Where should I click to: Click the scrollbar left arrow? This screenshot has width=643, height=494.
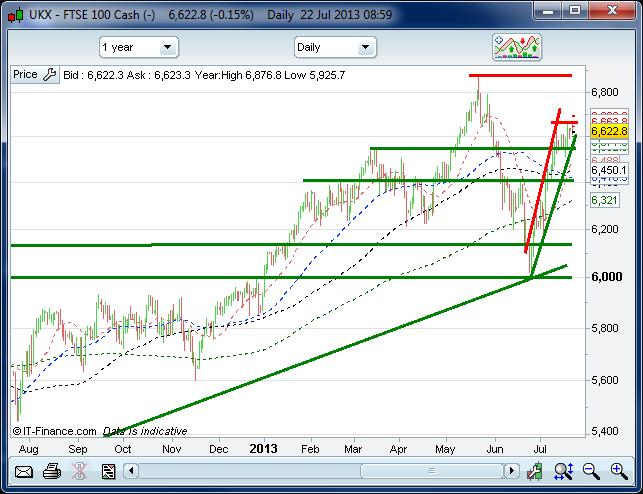coord(131,471)
